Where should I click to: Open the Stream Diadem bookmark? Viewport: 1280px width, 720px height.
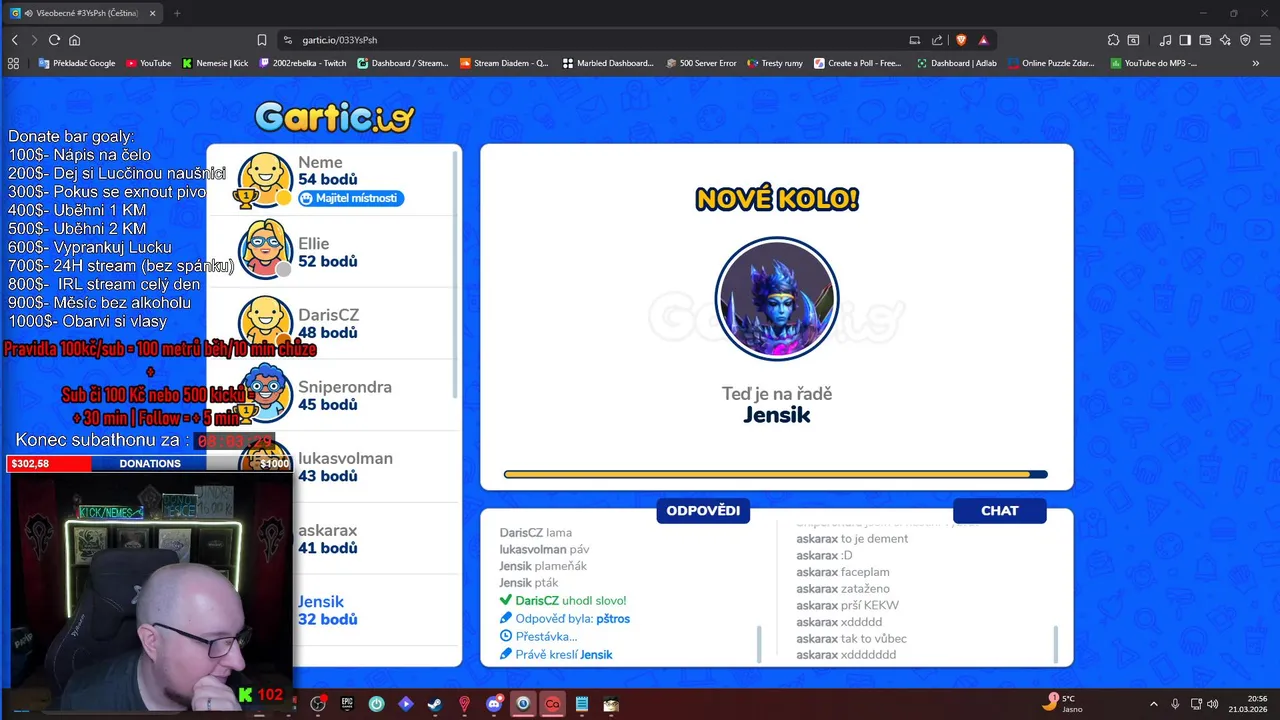click(x=504, y=63)
